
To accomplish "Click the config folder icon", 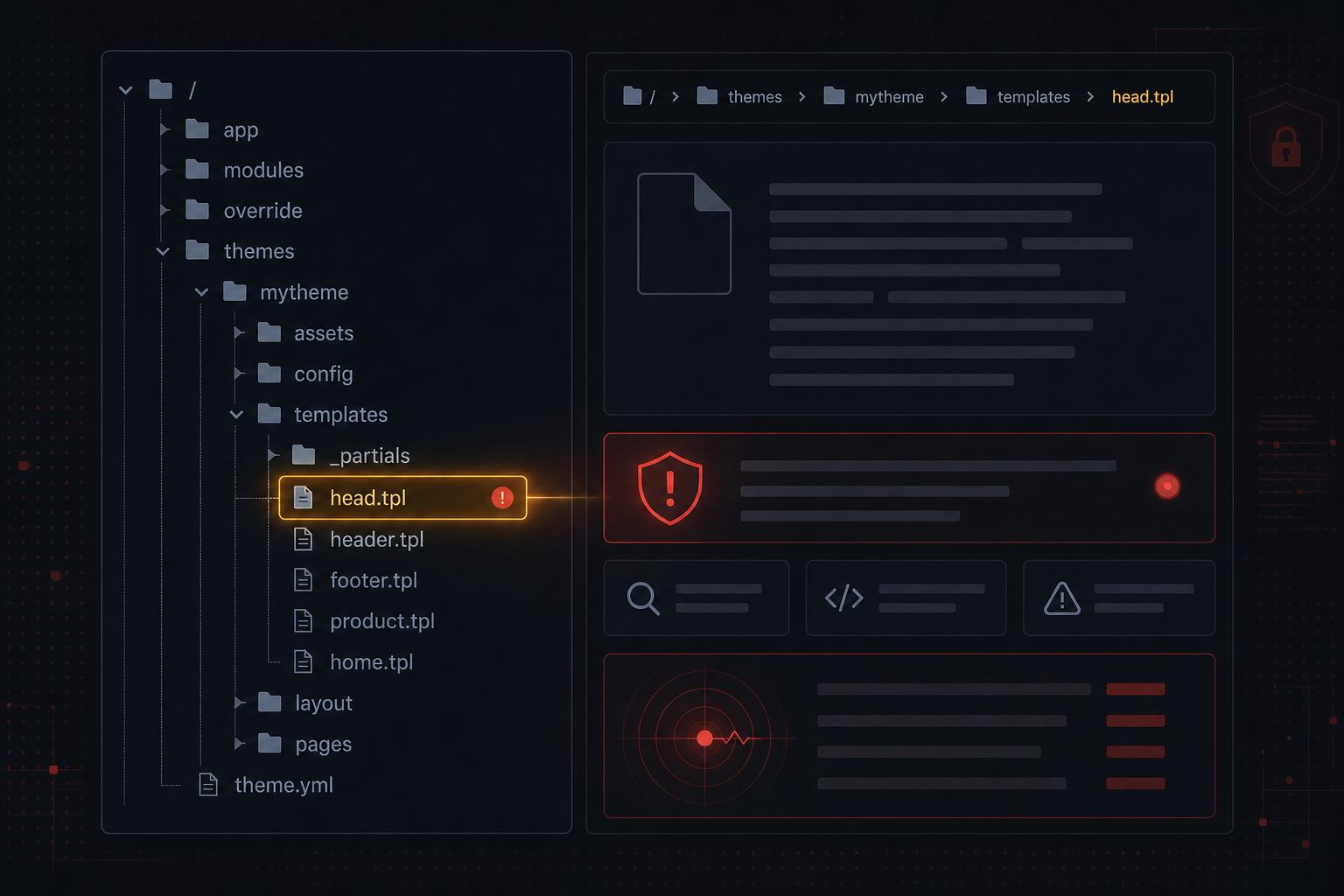I will point(269,374).
